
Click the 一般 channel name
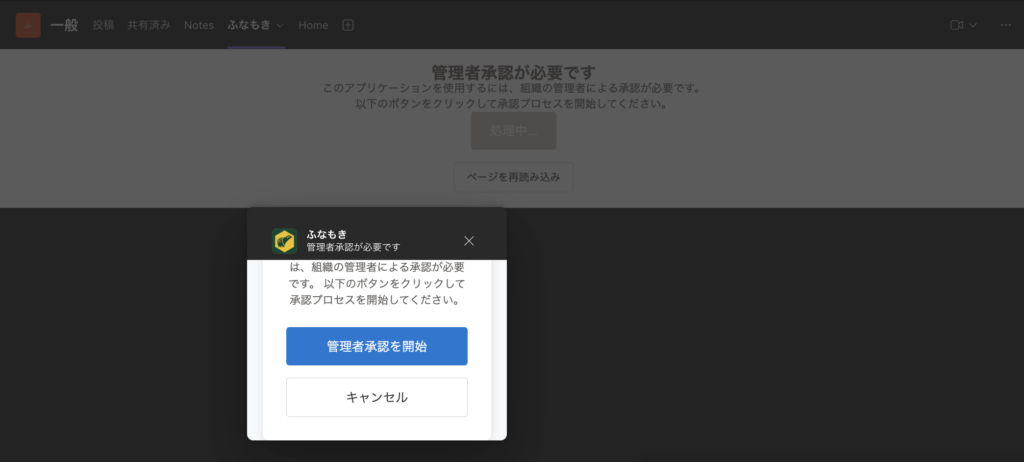point(64,25)
